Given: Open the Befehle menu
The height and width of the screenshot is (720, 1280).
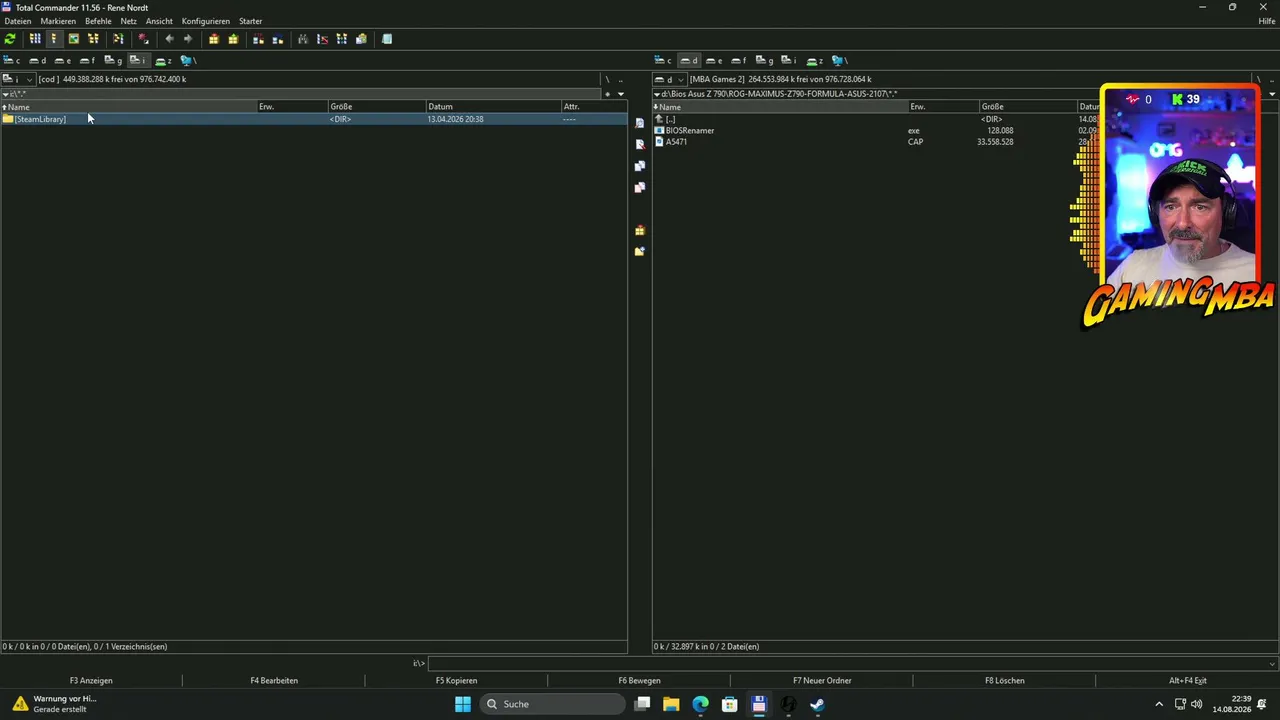Looking at the screenshot, I should (x=98, y=21).
